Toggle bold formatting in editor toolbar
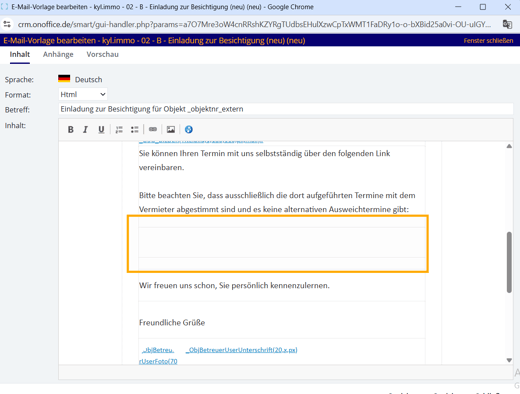The width and height of the screenshot is (520, 394). (71, 130)
